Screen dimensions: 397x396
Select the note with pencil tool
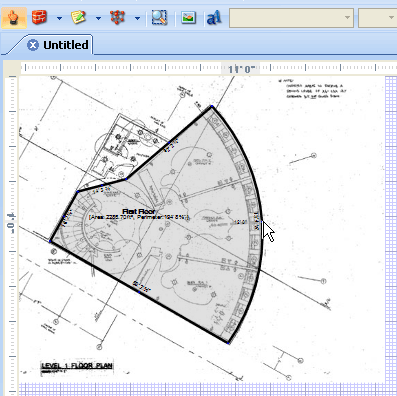point(78,17)
